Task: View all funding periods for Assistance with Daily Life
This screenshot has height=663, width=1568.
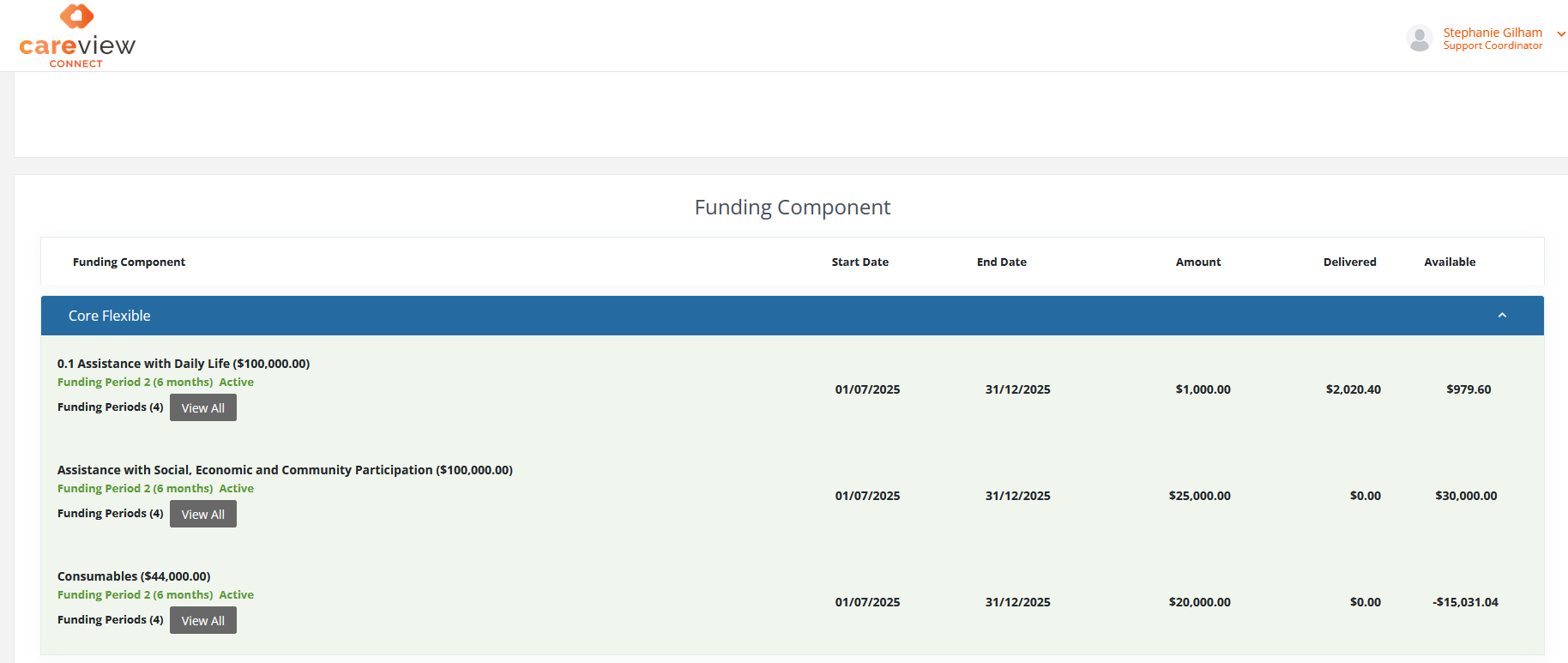Action: click(x=202, y=407)
